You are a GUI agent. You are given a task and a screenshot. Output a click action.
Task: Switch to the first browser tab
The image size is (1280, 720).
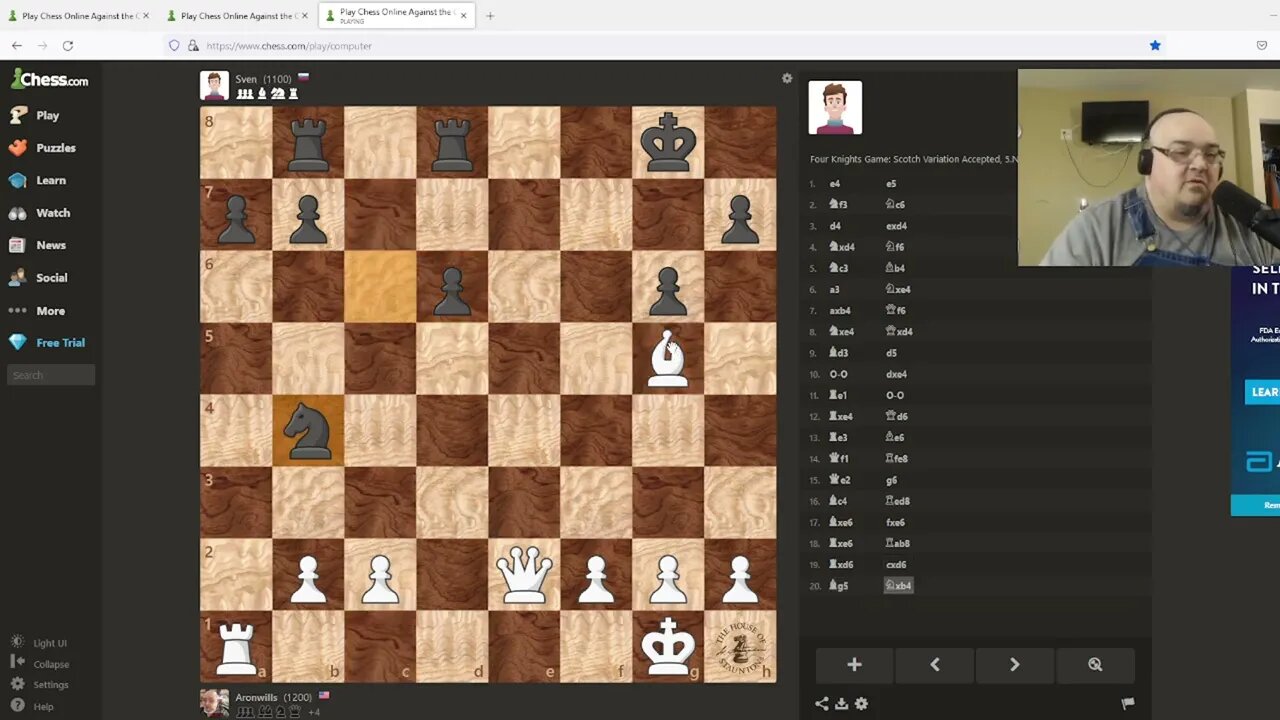click(x=78, y=16)
